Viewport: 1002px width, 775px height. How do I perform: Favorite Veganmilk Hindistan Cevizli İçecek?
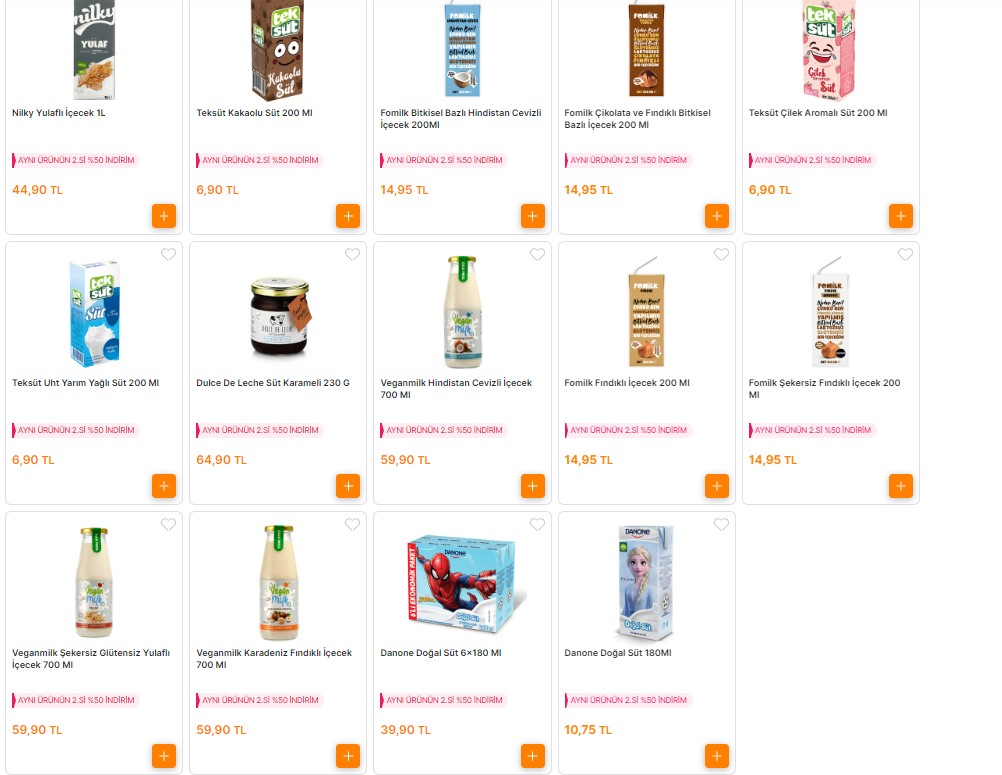tap(537, 254)
